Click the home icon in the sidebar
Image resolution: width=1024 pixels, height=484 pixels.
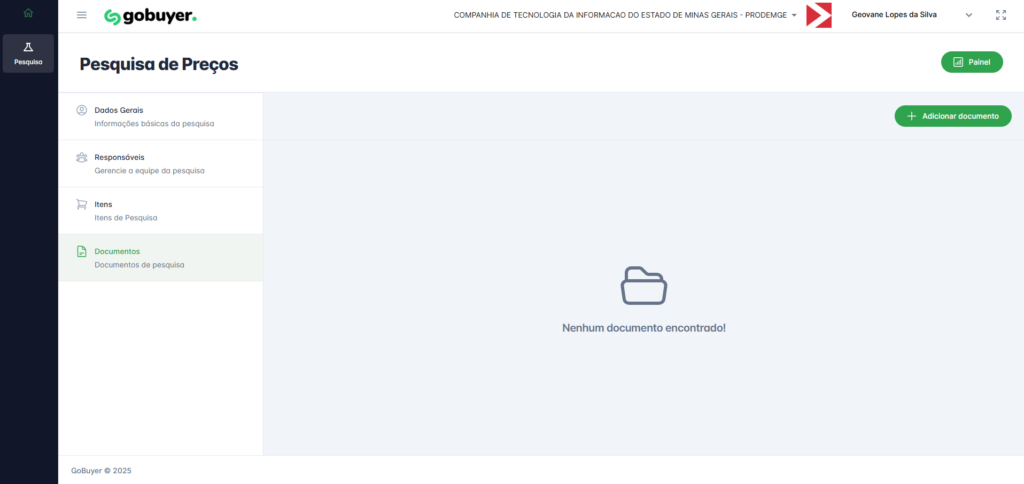(x=28, y=13)
